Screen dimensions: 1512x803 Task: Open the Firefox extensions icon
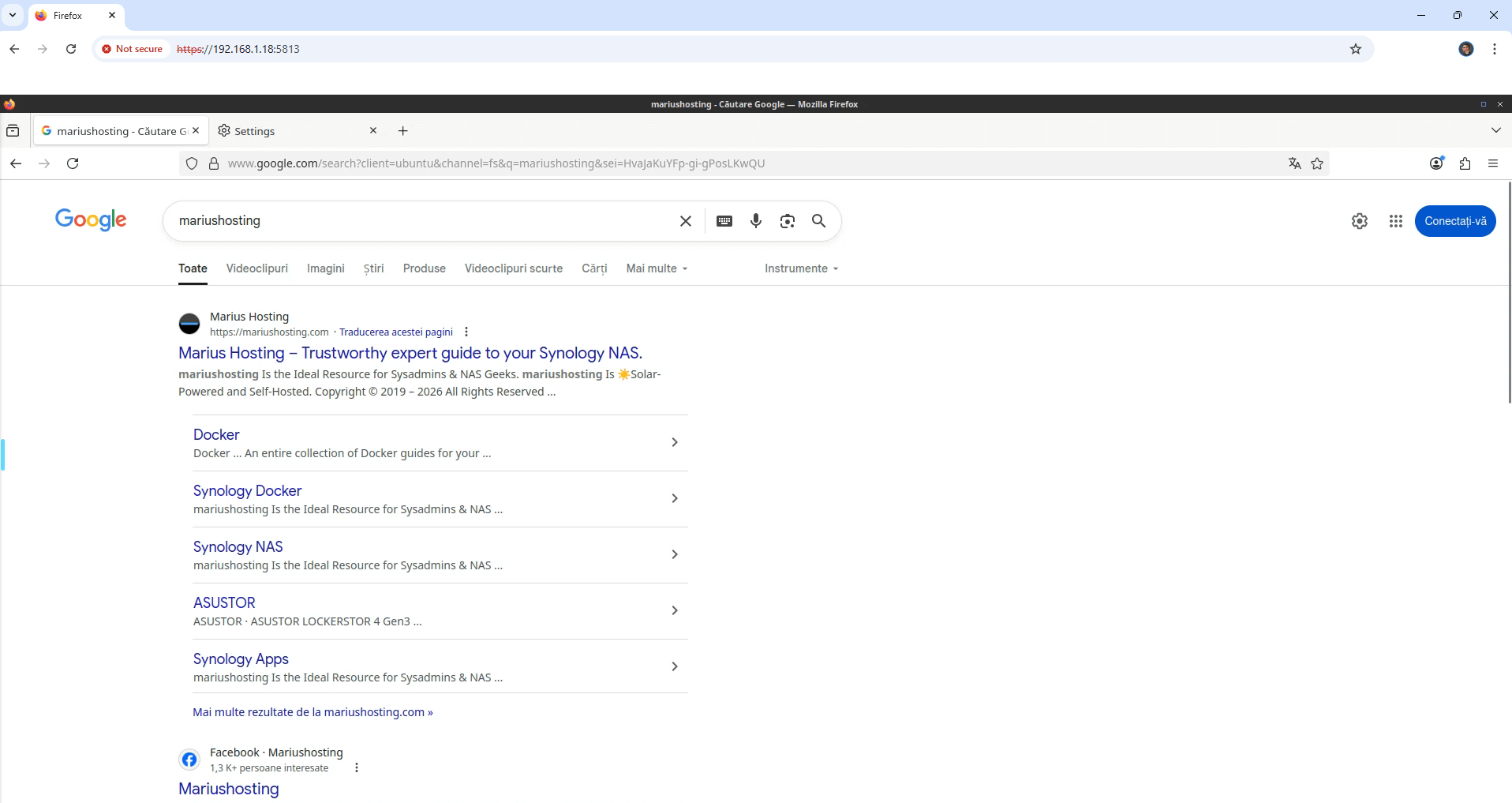(1465, 163)
